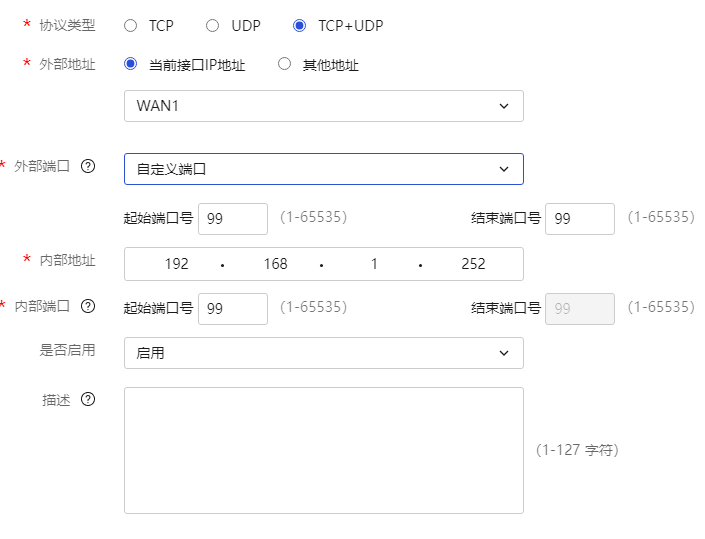Viewport: 705px width, 539px height.
Task: Click the first IP octet 192
Action: pyautogui.click(x=176, y=264)
